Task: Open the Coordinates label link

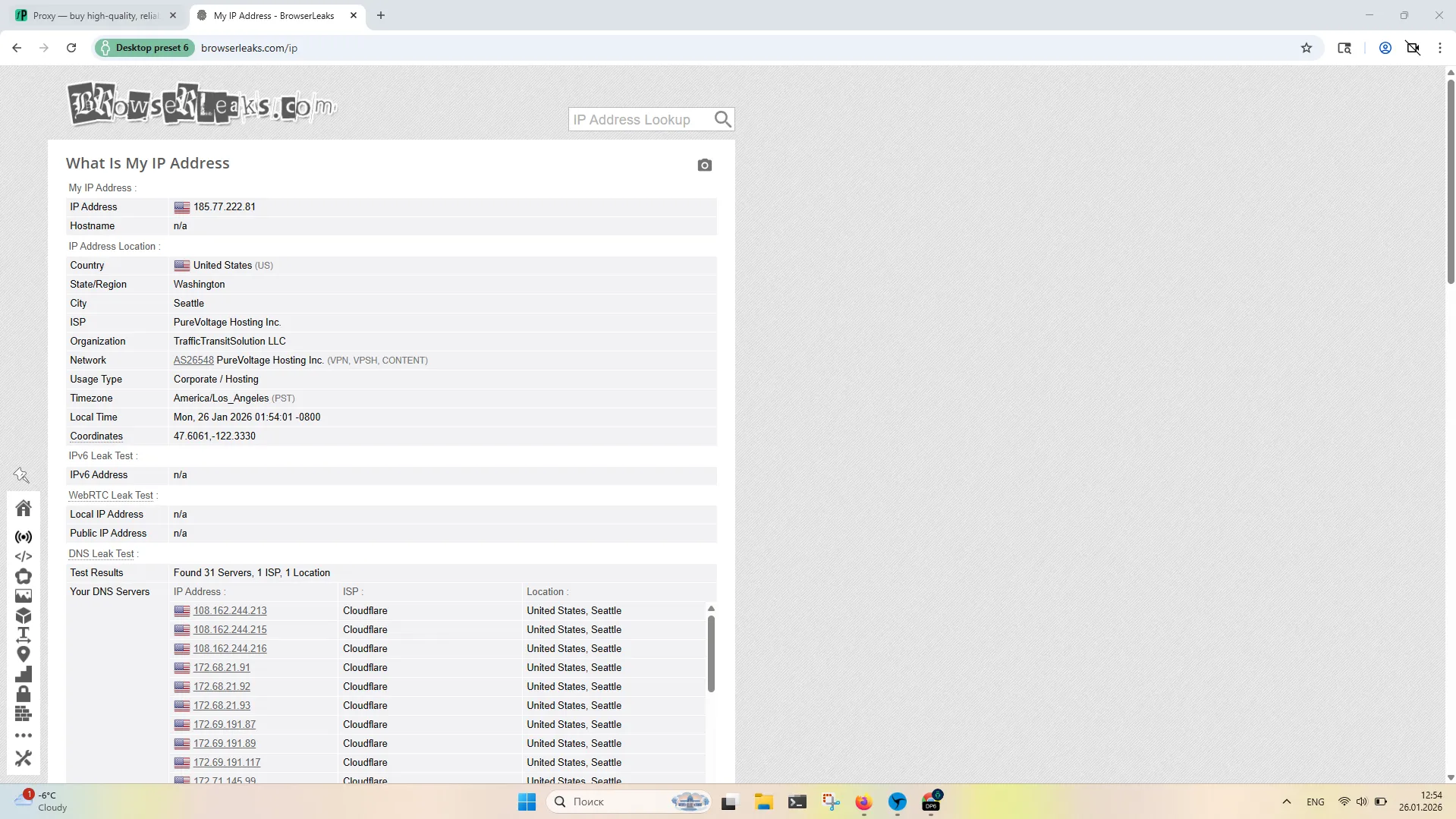Action: 96,436
